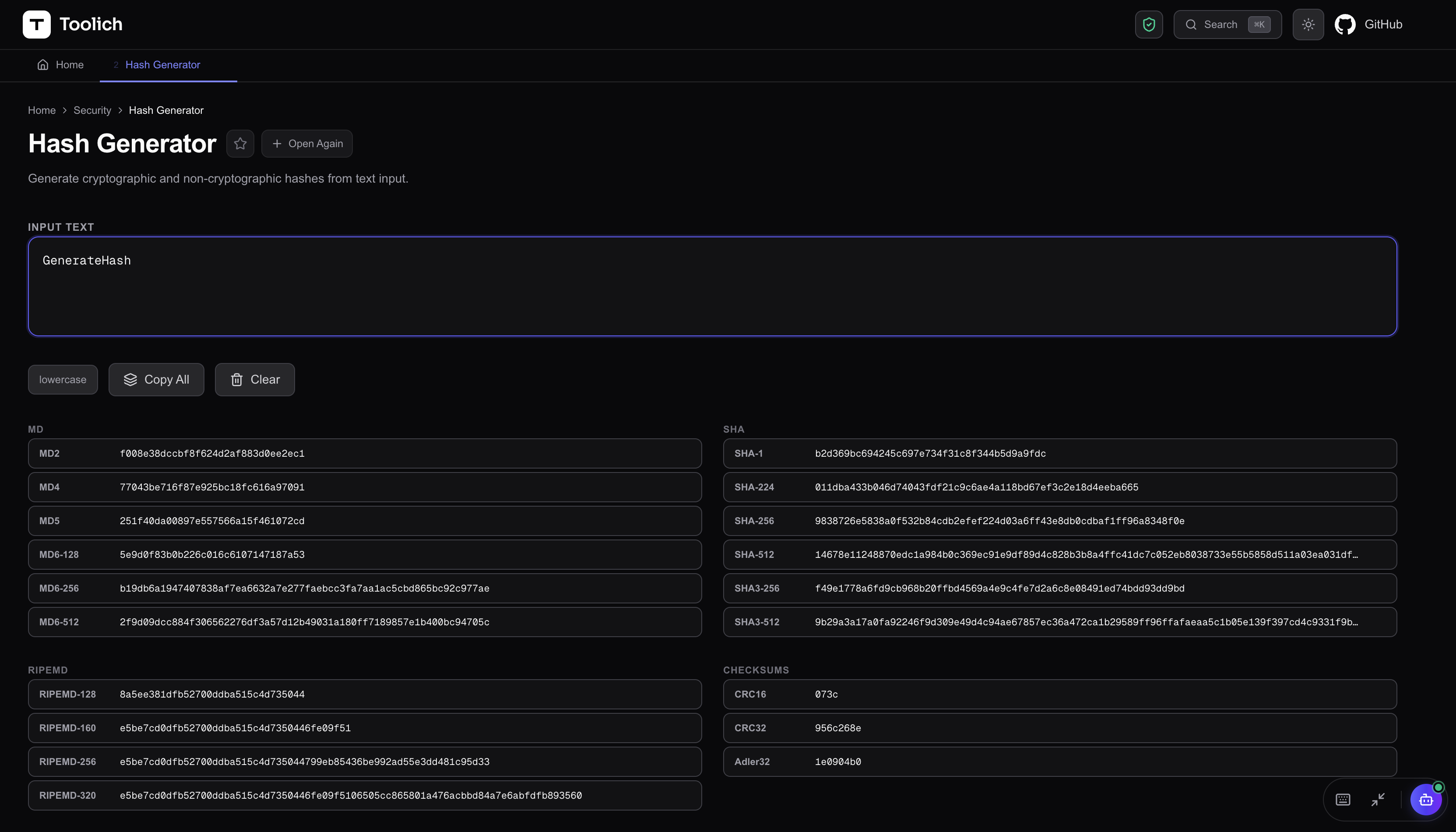This screenshot has width=1456, height=832.
Task: Select the MD6-128 hash row
Action: (364, 554)
